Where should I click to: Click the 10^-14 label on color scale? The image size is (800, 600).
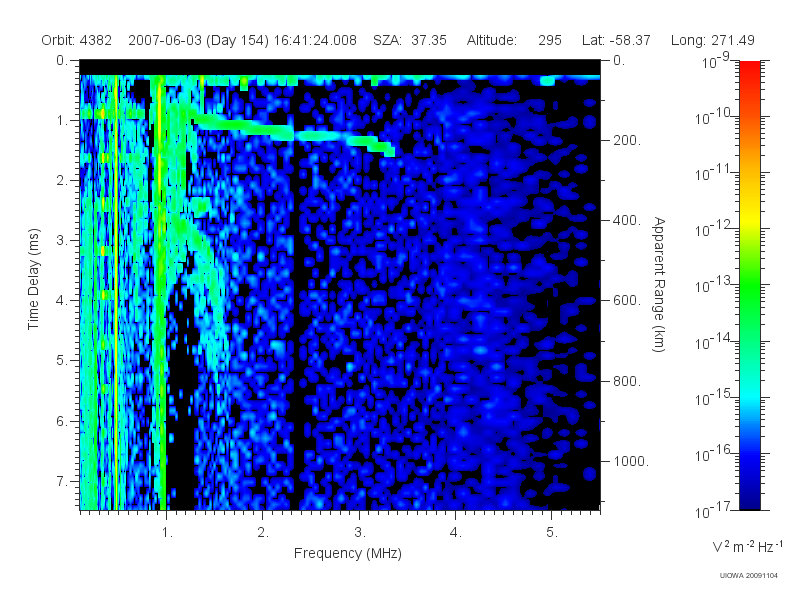pos(714,342)
